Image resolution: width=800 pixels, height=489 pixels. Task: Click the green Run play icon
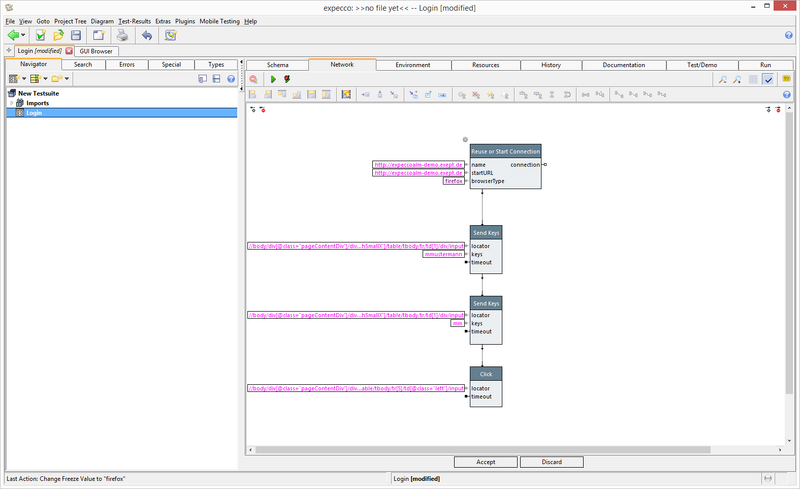tap(274, 79)
